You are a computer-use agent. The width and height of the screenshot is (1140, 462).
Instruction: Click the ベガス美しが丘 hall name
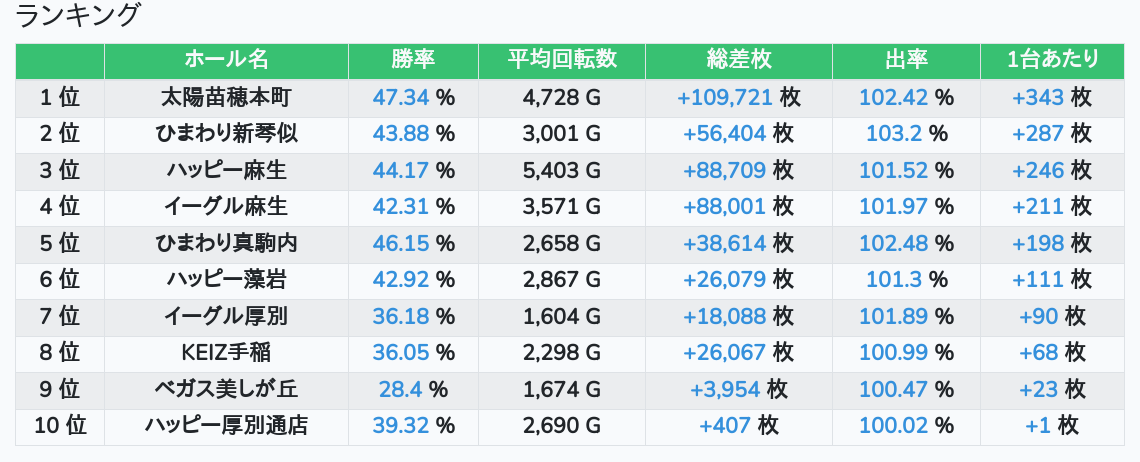(x=226, y=389)
